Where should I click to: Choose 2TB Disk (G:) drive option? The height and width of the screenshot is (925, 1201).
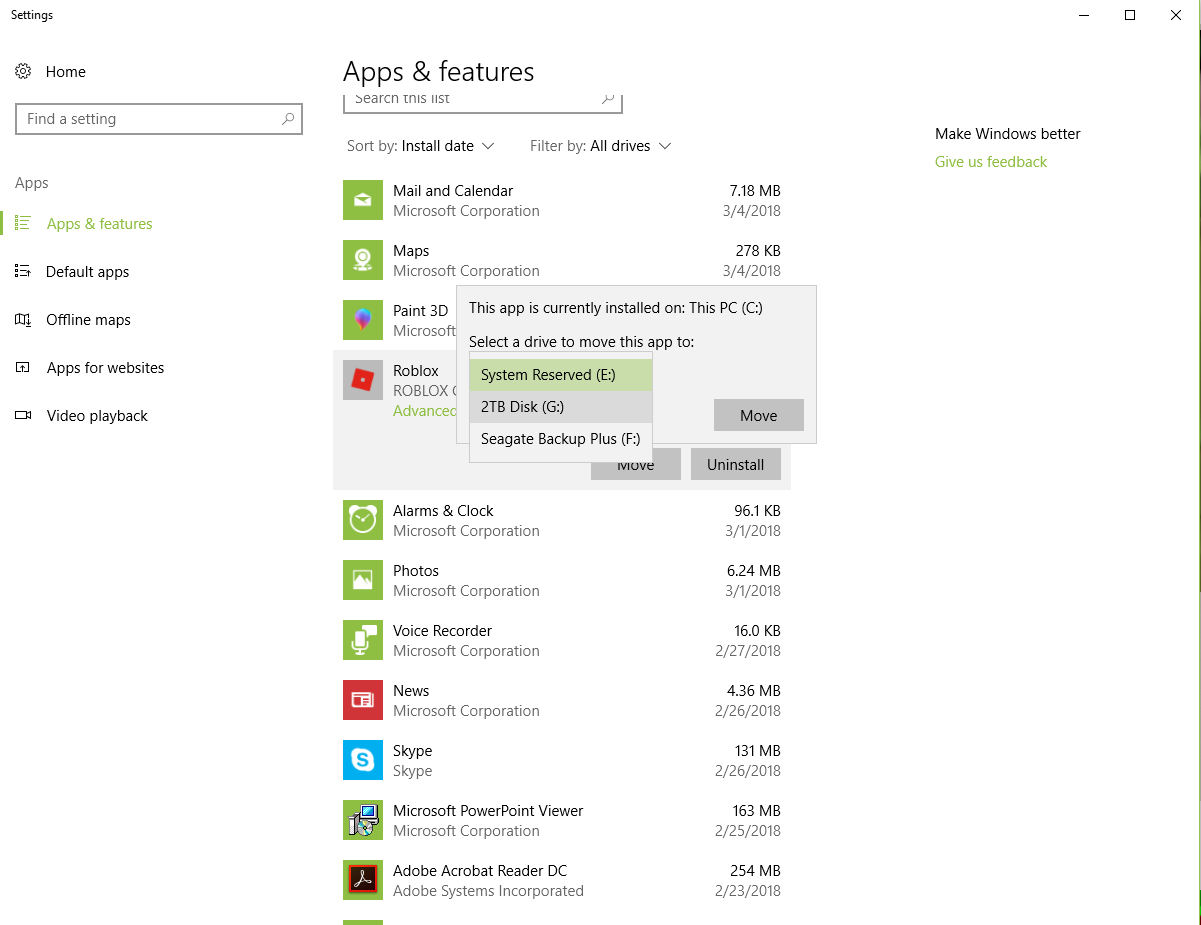pyautogui.click(x=561, y=407)
